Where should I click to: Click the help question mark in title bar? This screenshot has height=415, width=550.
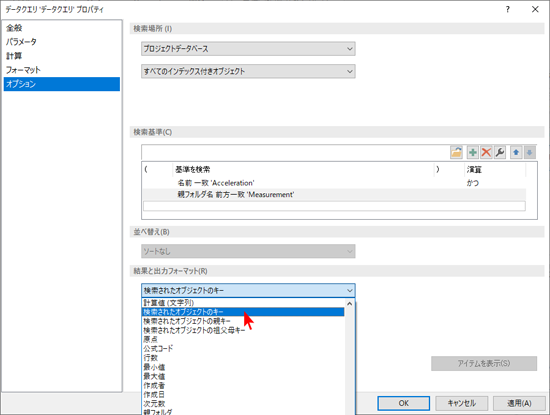point(508,9)
